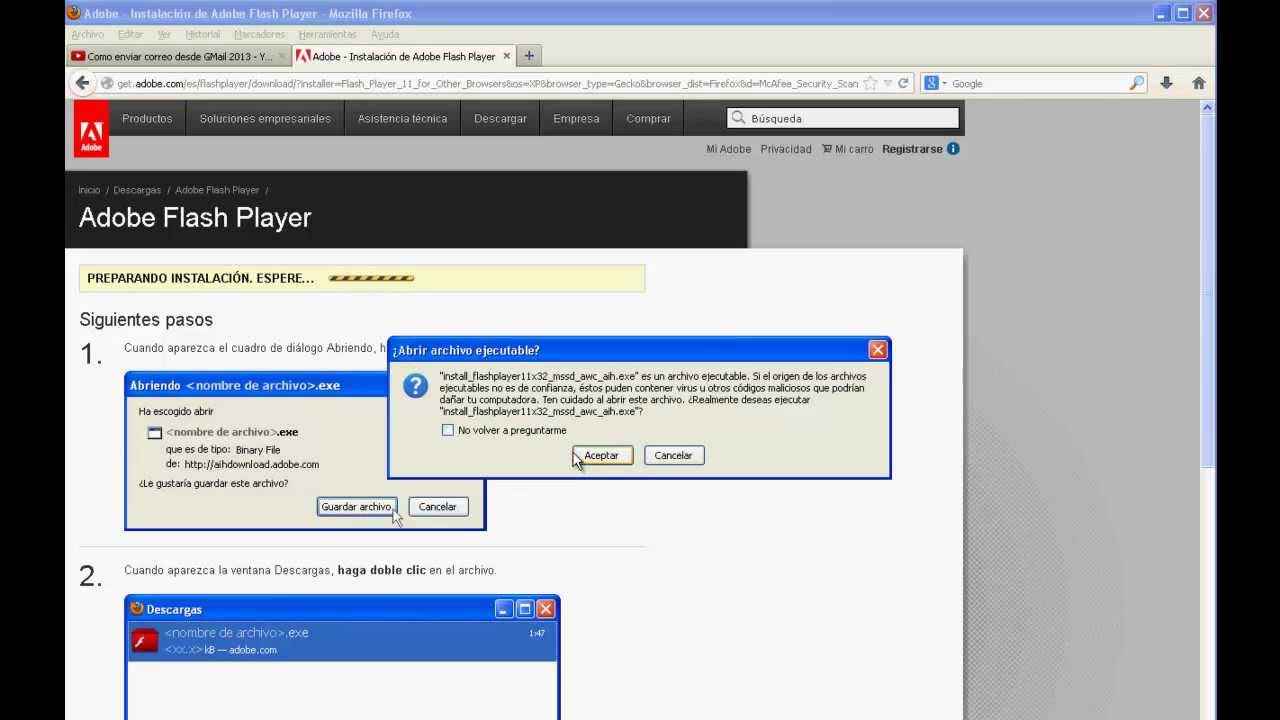Image resolution: width=1280 pixels, height=720 pixels.
Task: Open Empresa in Adobe nav
Action: coord(576,118)
